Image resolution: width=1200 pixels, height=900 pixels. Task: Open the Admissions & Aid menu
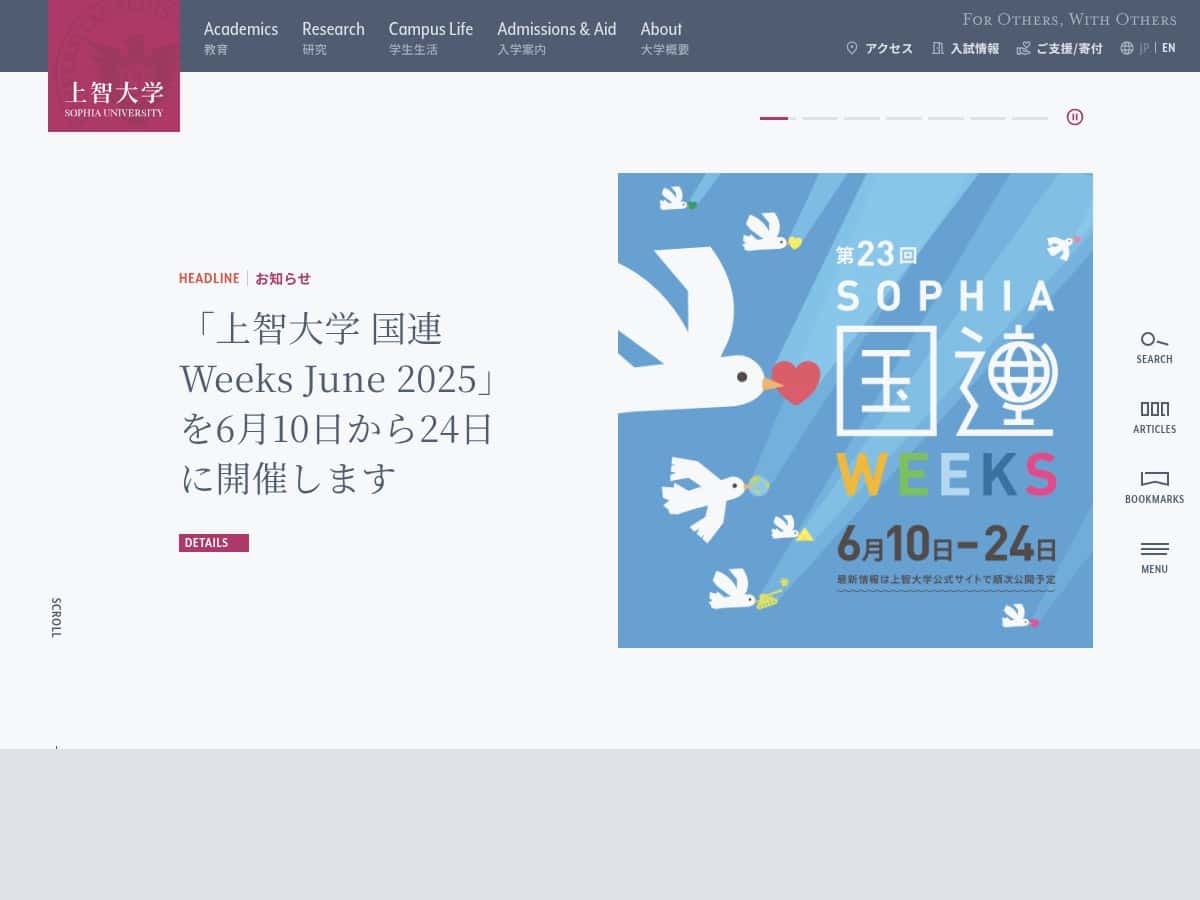tap(557, 37)
